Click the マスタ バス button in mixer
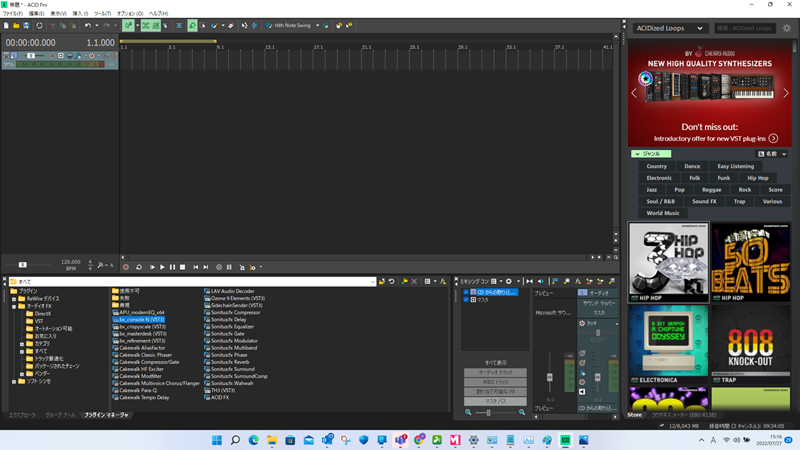This screenshot has width=800, height=450. click(x=495, y=402)
